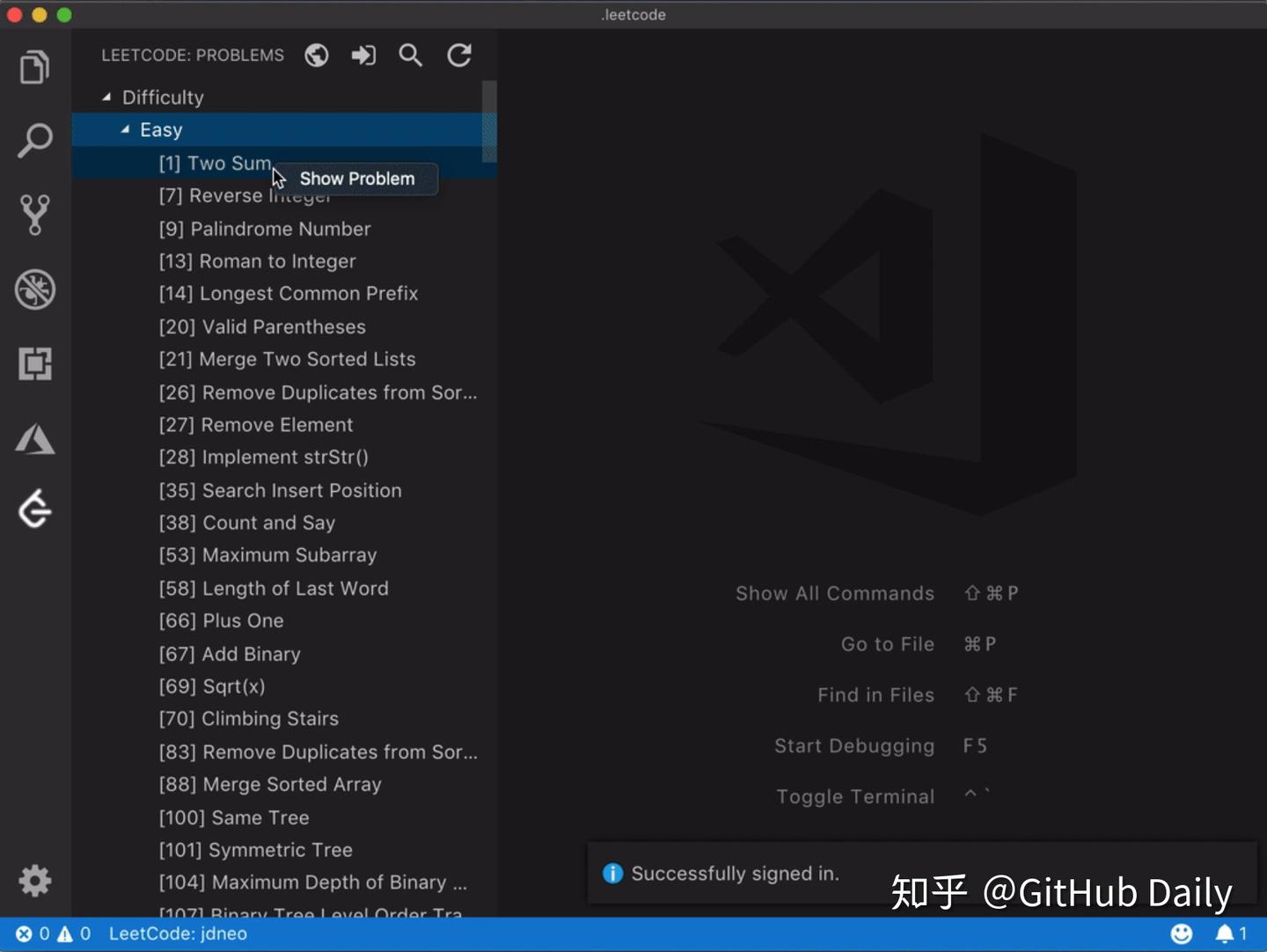Search for a problem via the magnifier icon

[410, 55]
